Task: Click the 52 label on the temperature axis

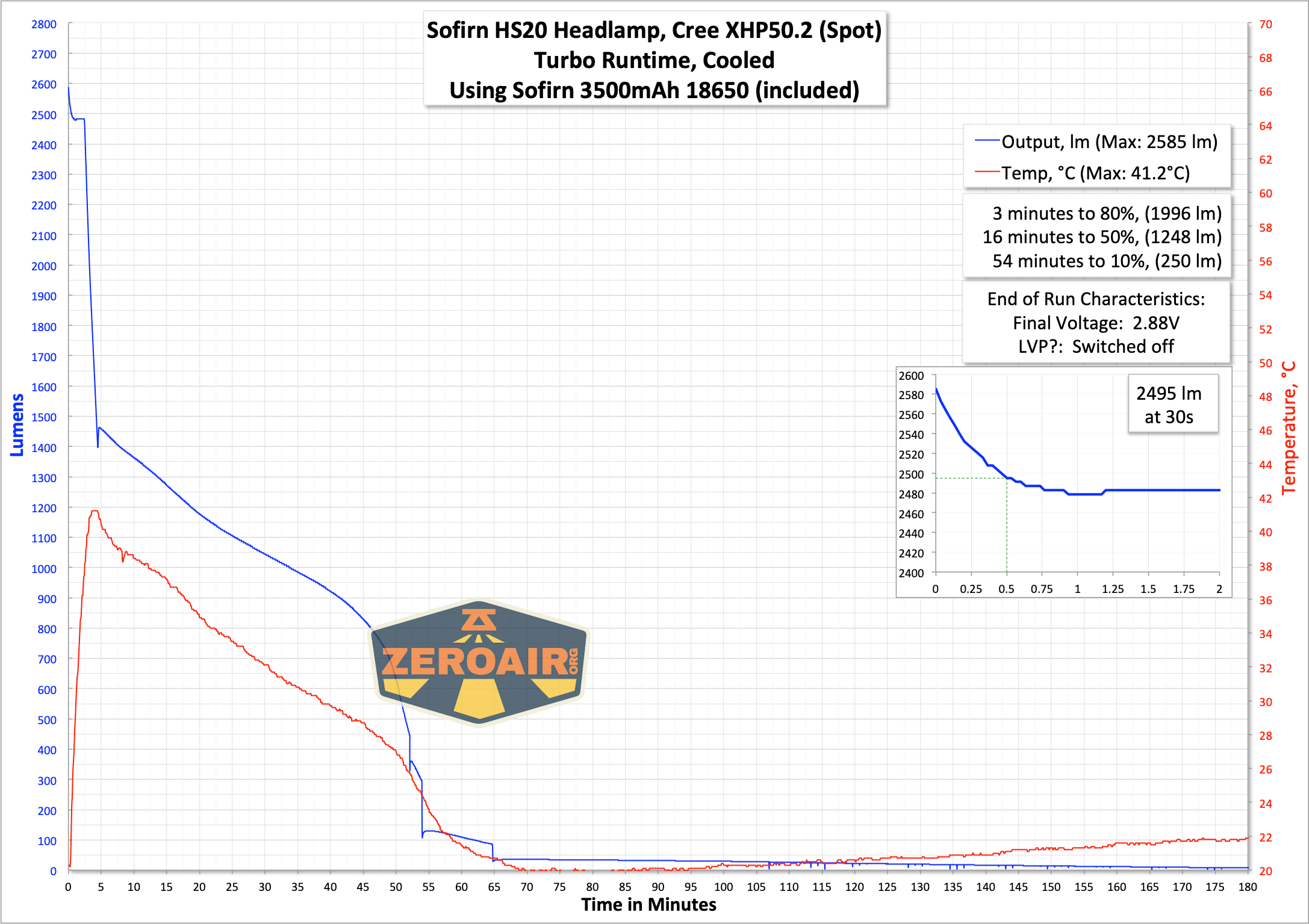Action: pyautogui.click(x=1266, y=329)
